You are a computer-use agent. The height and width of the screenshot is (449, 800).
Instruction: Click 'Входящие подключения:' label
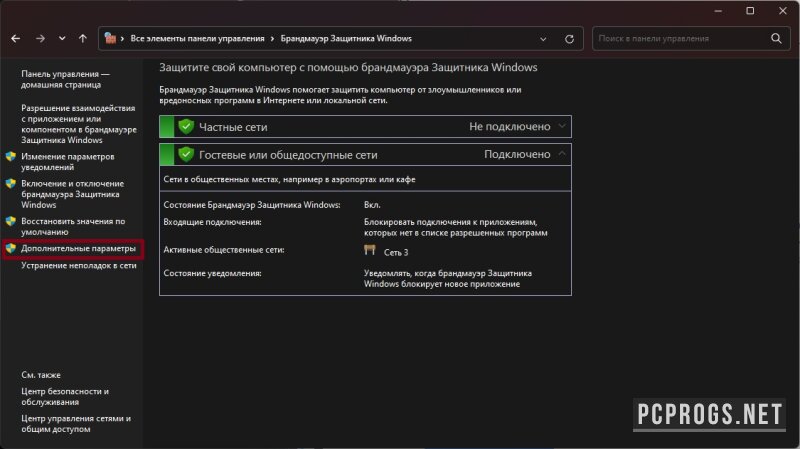pyautogui.click(x=212, y=222)
